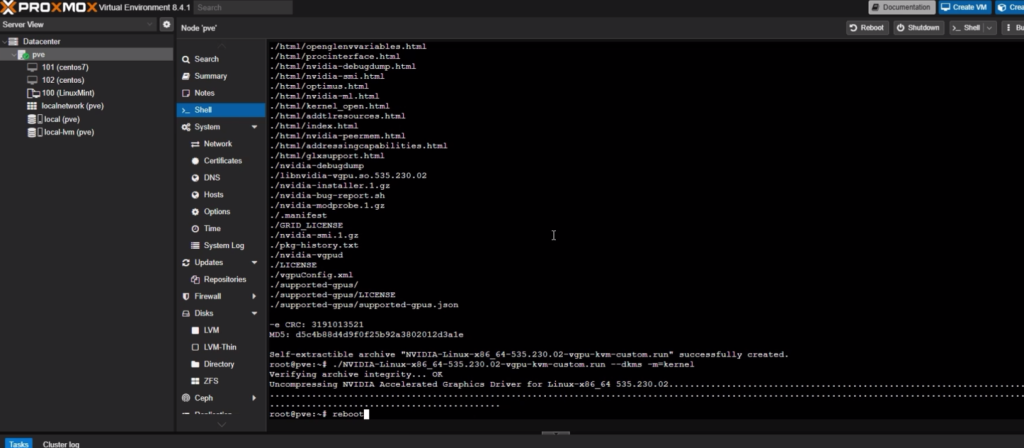Open the ZFS panel
1024x448 pixels.
tap(211, 381)
